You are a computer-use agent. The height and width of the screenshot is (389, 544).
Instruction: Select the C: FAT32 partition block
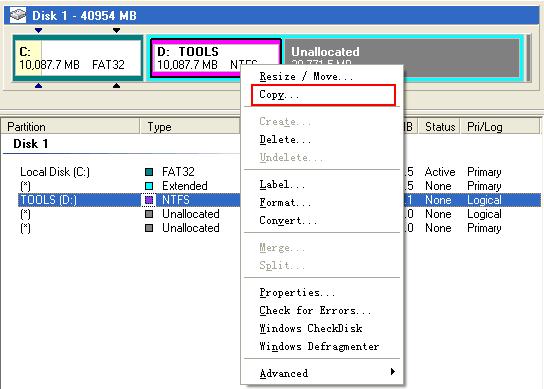(78, 58)
